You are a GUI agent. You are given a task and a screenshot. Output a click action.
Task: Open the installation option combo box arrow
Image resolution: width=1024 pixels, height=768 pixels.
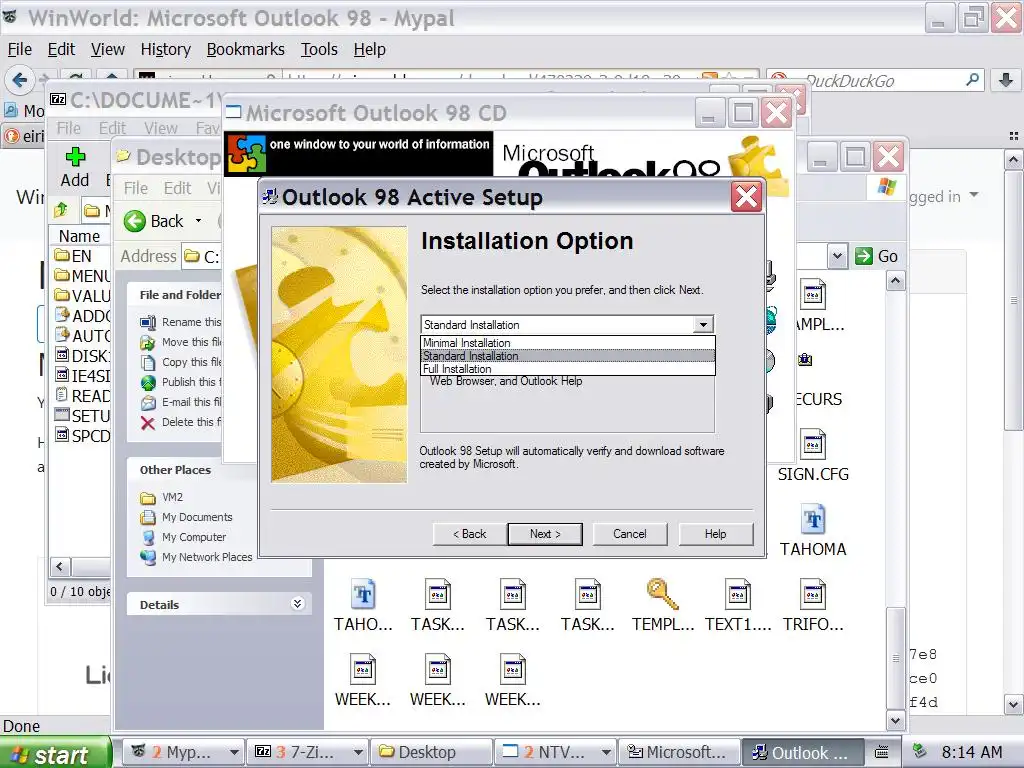(703, 325)
